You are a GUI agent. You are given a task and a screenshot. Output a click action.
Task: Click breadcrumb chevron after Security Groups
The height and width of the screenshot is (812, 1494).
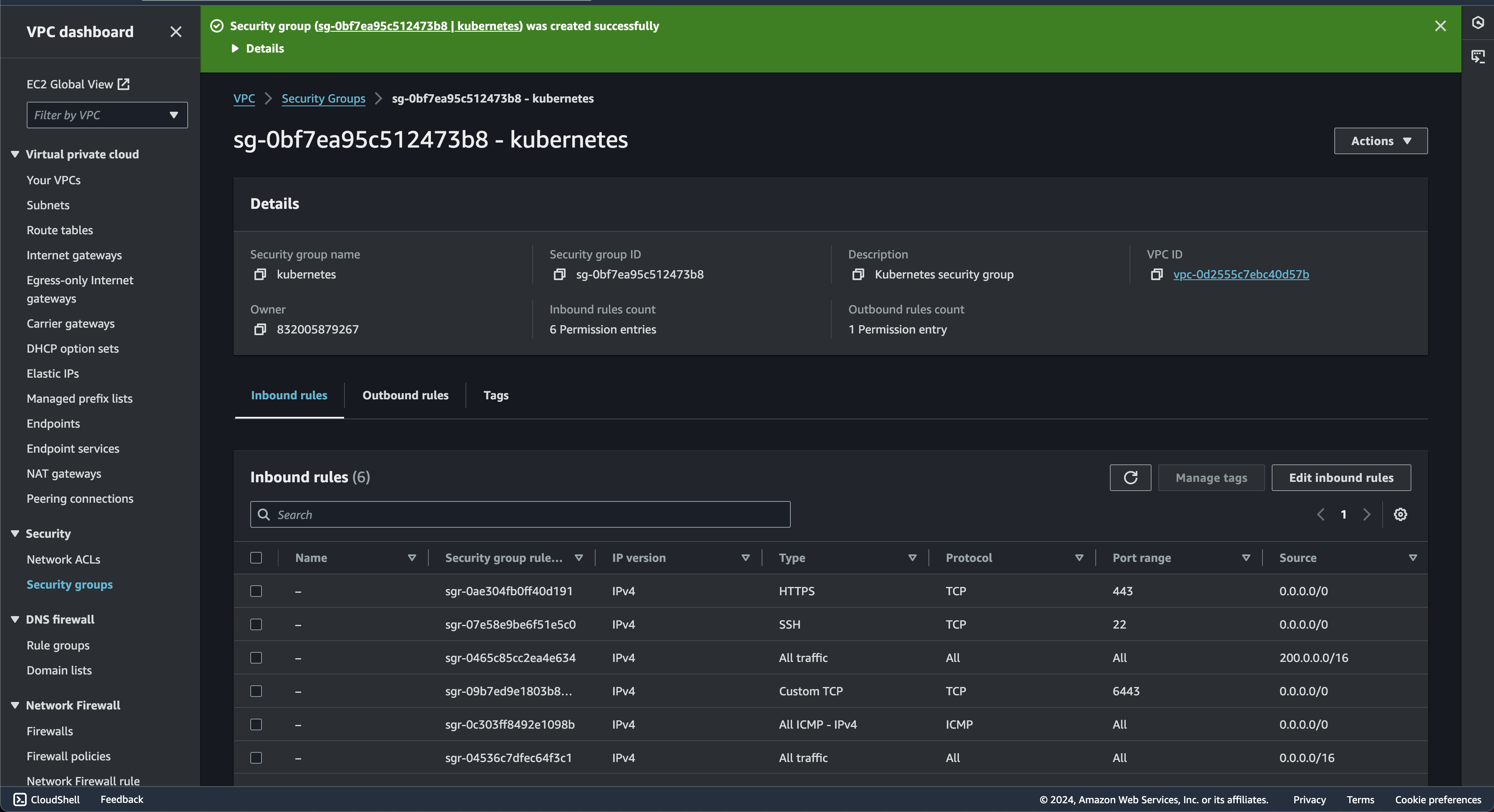tap(379, 98)
